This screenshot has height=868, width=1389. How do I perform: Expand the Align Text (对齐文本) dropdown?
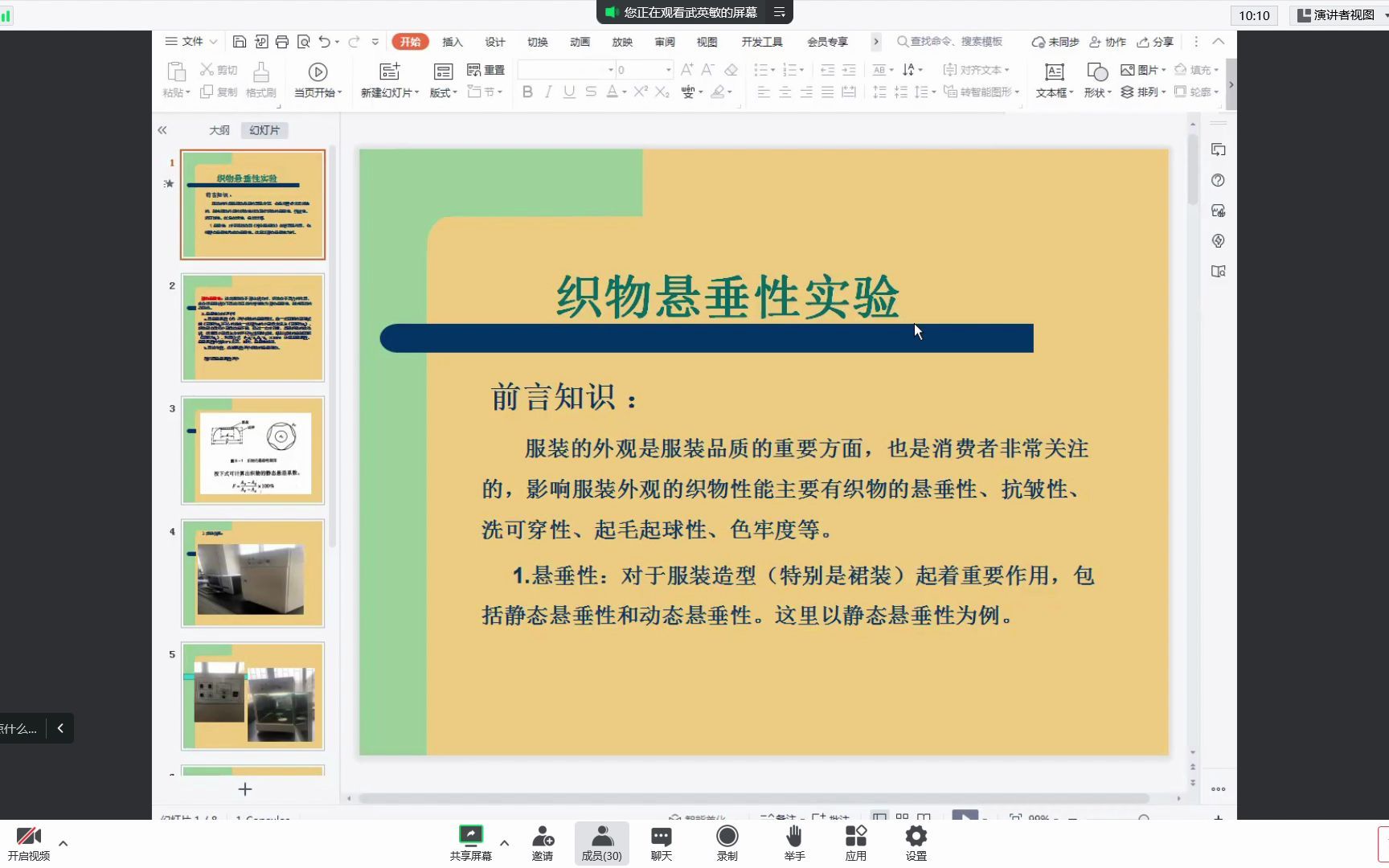[976, 70]
